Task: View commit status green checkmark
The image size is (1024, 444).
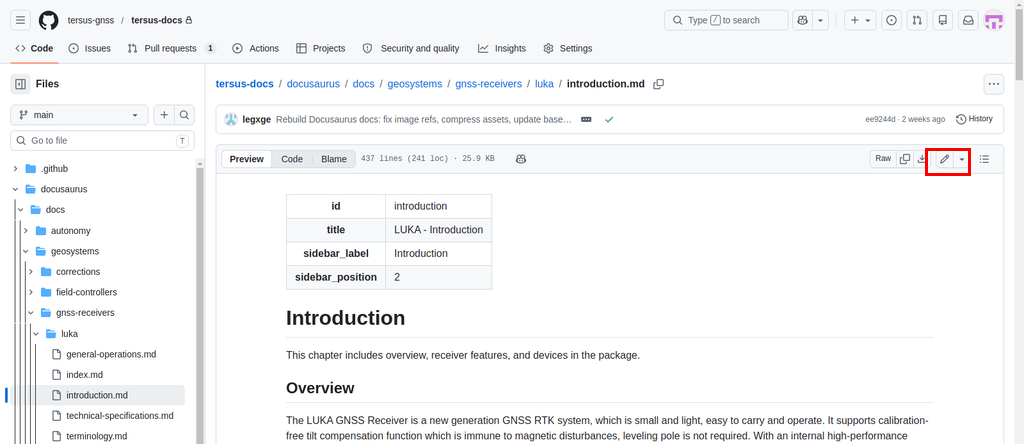Action: (x=609, y=119)
